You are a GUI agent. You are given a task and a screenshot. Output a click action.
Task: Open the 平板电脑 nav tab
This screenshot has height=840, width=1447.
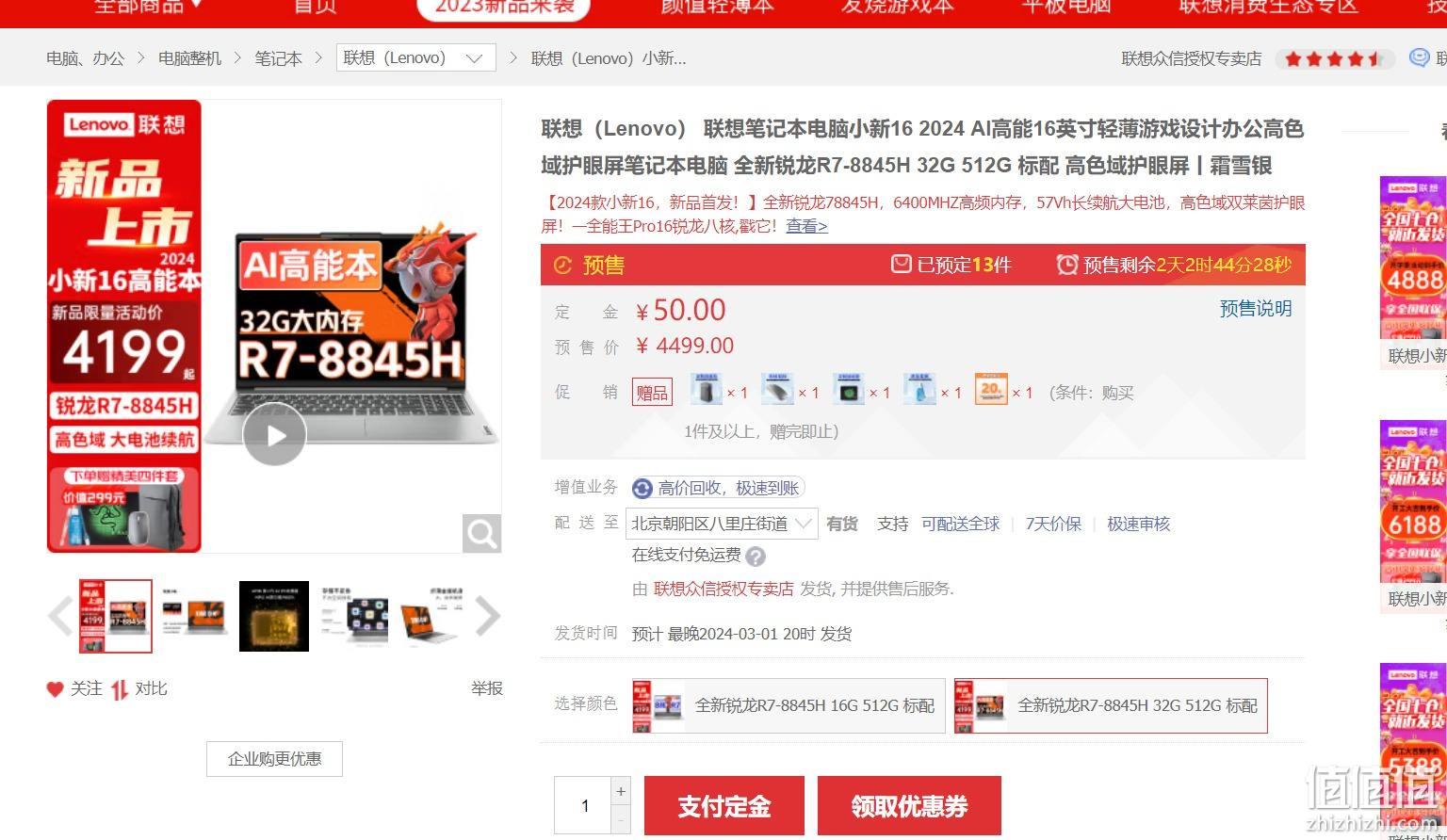click(x=1066, y=7)
